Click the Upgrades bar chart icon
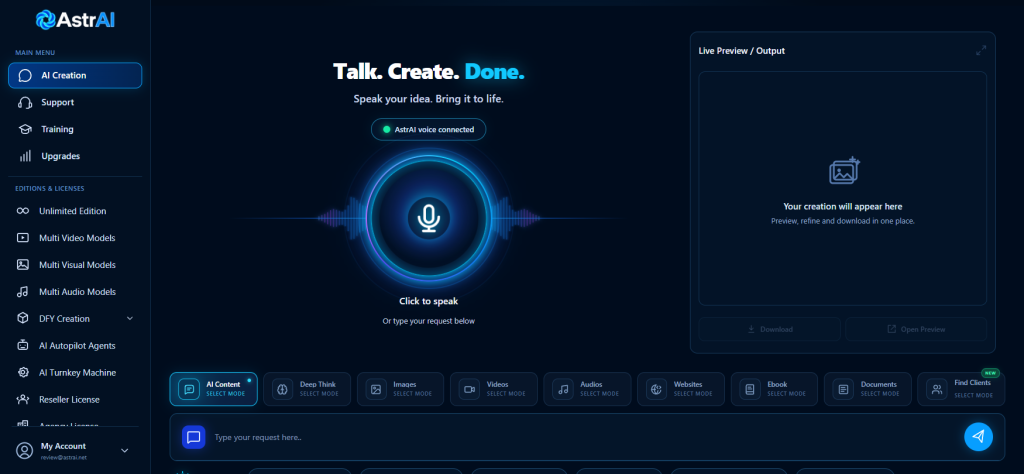Viewport: 1024px width, 474px height. tap(25, 156)
